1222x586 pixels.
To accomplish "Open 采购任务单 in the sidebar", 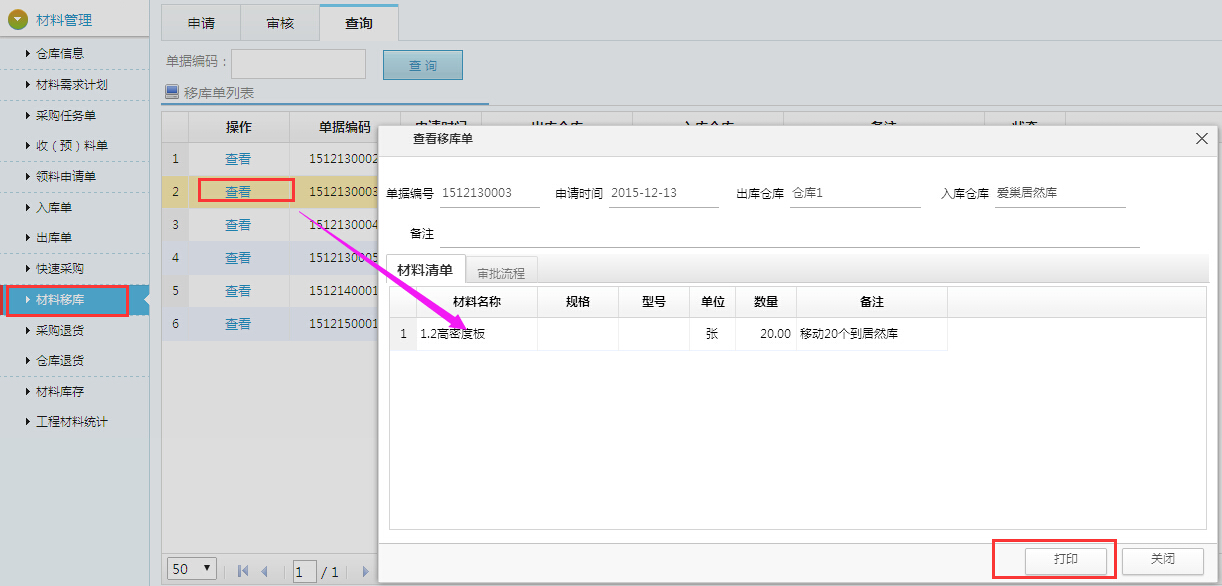I will pos(66,116).
